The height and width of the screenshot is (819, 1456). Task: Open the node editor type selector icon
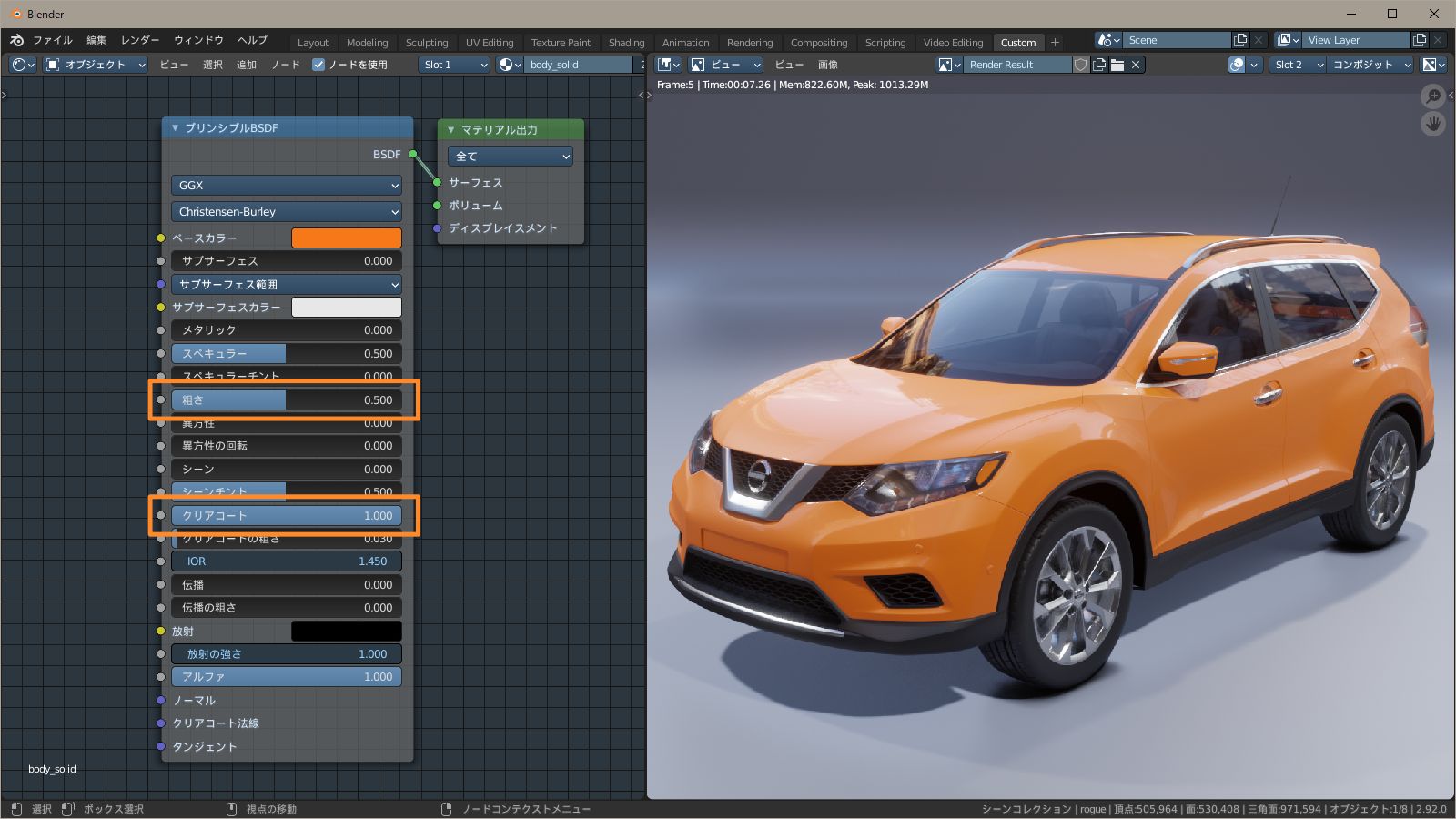(23, 65)
